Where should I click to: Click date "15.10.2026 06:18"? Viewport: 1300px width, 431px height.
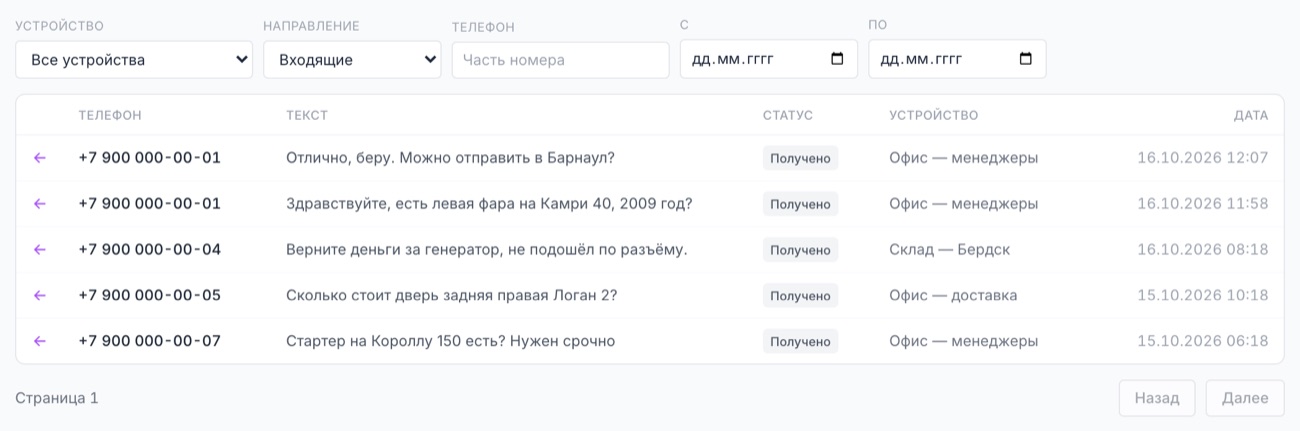pyautogui.click(x=1203, y=342)
